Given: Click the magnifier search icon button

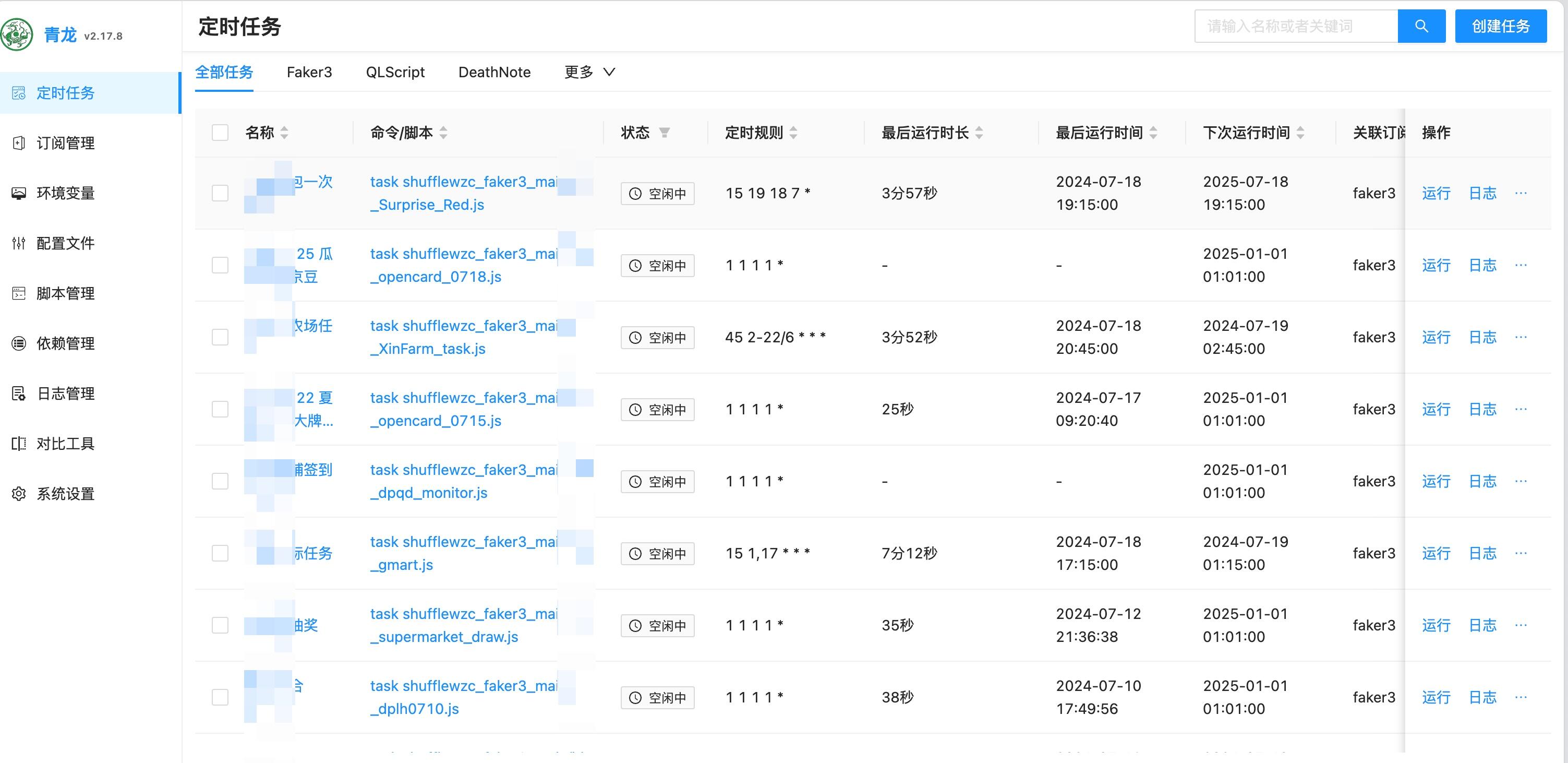Looking at the screenshot, I should (x=1421, y=26).
